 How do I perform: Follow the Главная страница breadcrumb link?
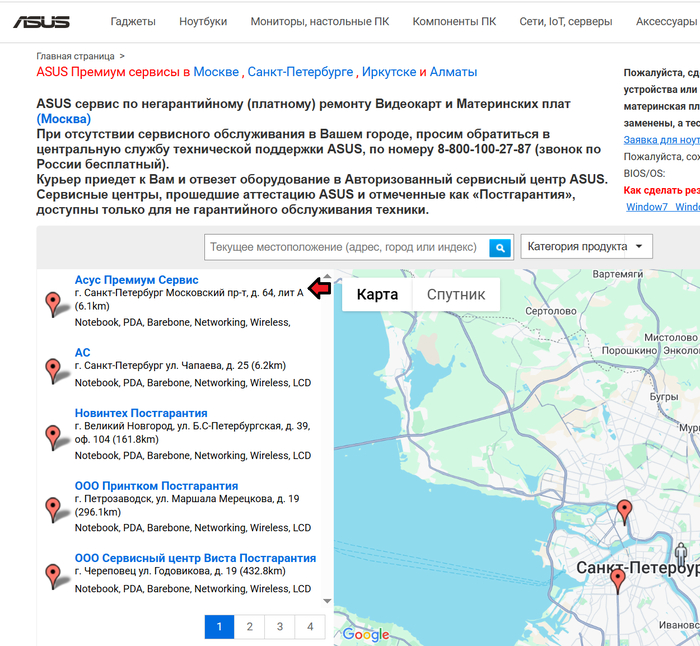(75, 57)
